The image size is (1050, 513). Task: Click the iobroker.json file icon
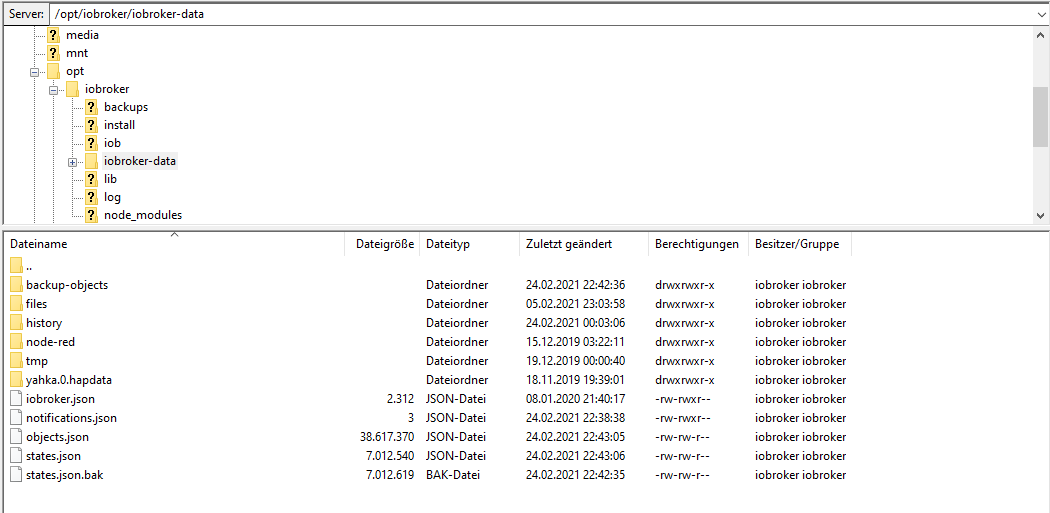[x=16, y=399]
